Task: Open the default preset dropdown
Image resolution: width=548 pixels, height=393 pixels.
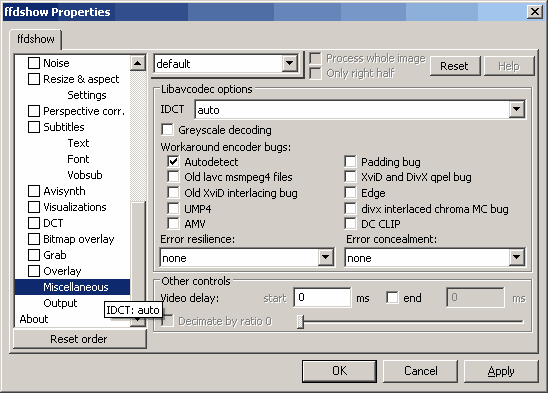Action: 289,64
